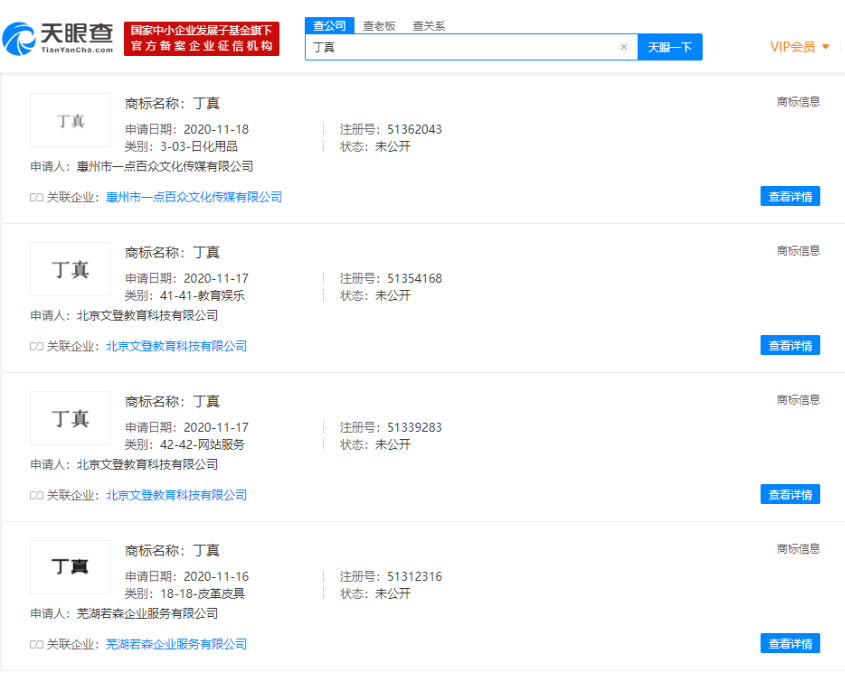Click 商标名称：丁真 title of 51362043 entry
Viewport: 845px width, 676px height.
pyautogui.click(x=172, y=104)
